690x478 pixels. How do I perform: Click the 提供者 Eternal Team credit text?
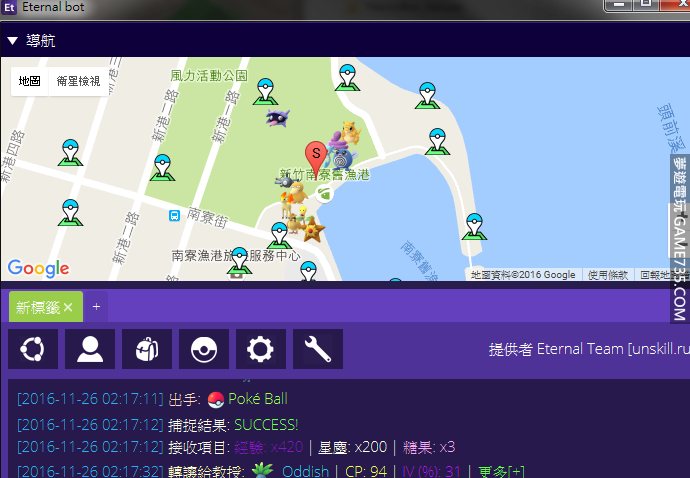[589, 349]
